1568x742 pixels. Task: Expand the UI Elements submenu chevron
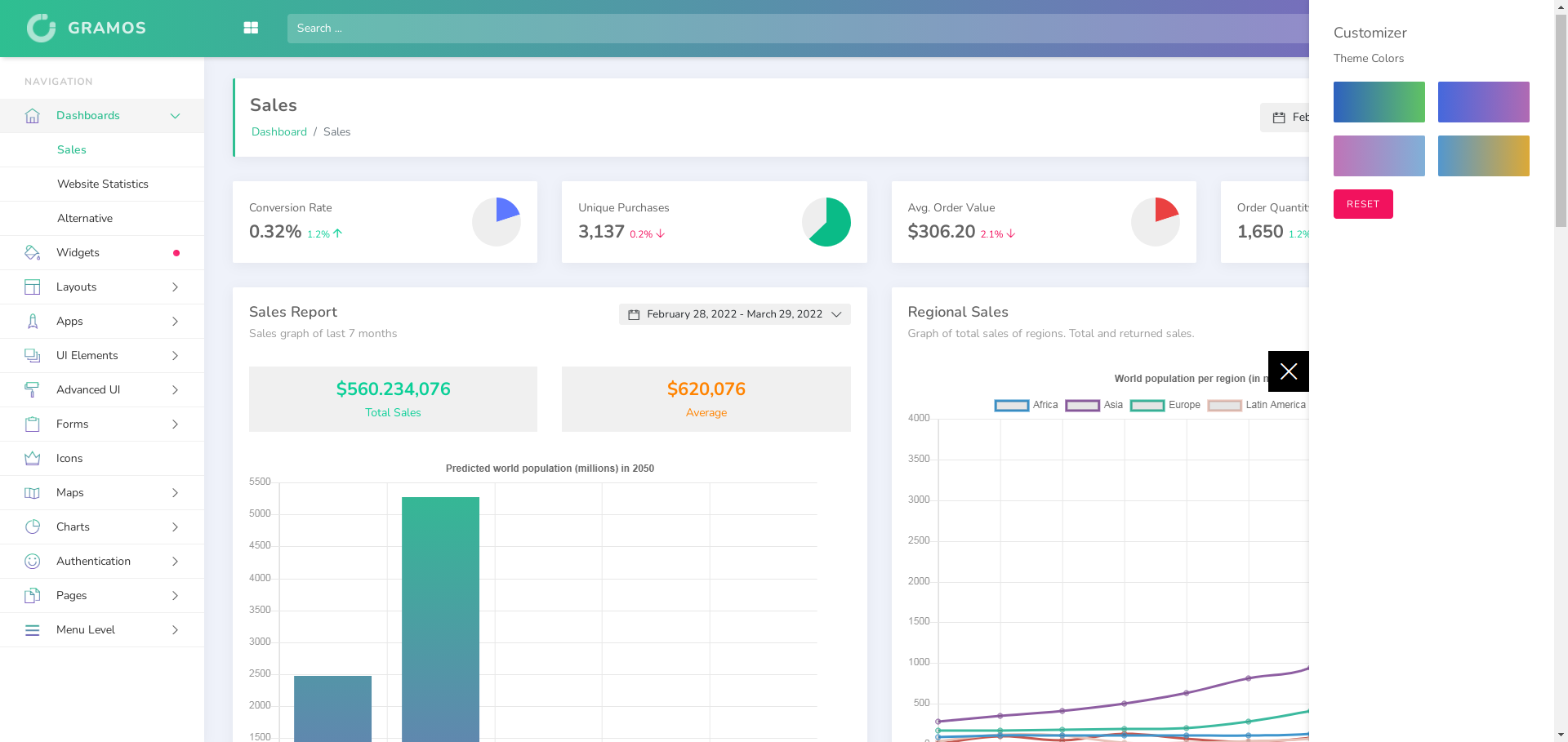175,356
